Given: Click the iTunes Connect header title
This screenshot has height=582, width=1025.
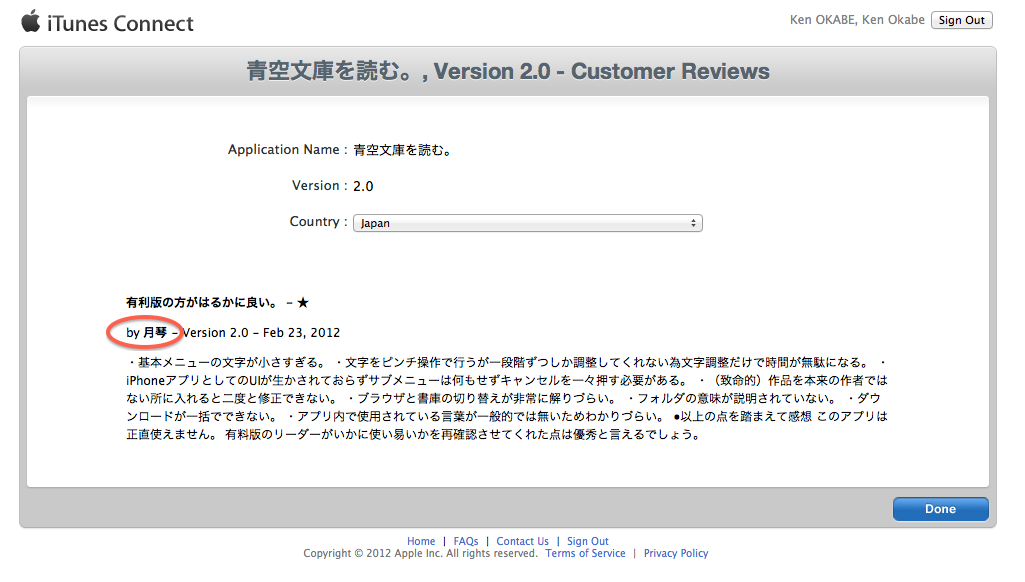Looking at the screenshot, I should pos(120,24).
